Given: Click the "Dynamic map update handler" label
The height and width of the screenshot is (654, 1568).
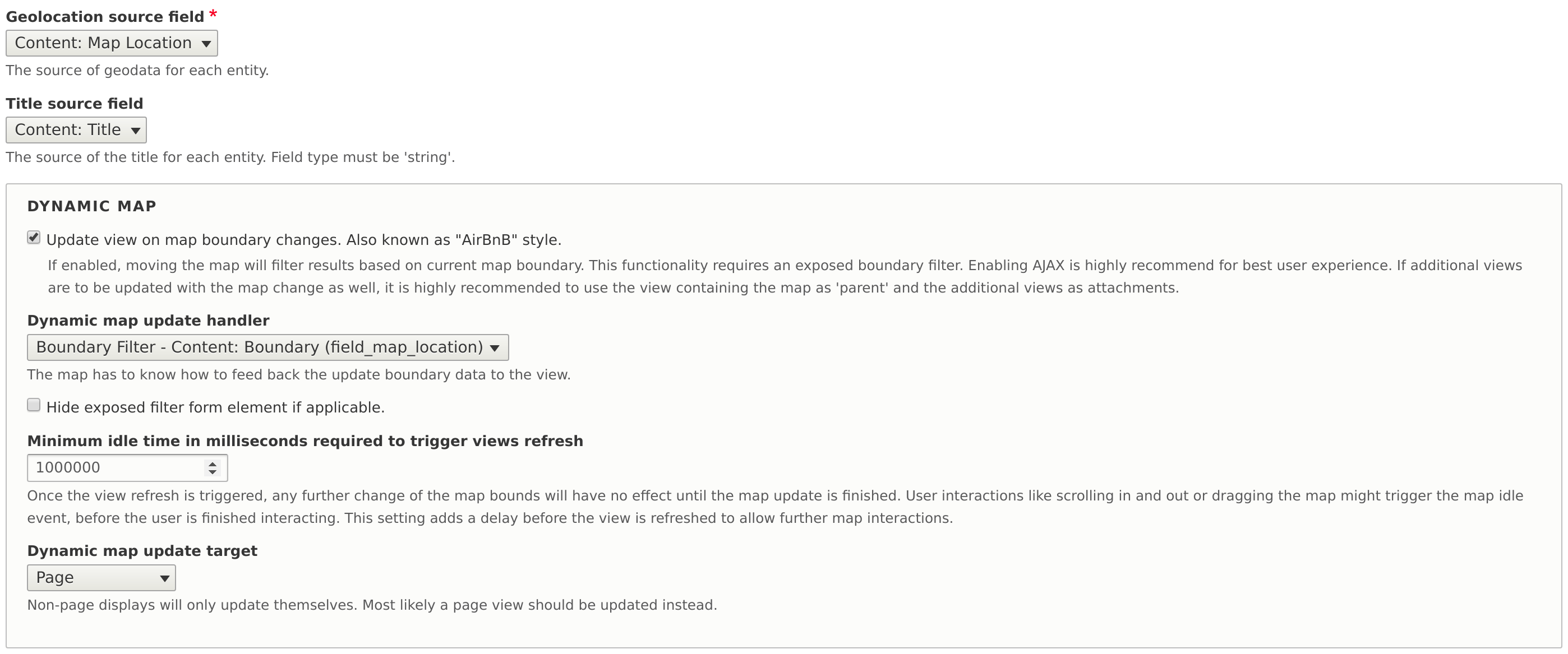Looking at the screenshot, I should click(x=148, y=321).
